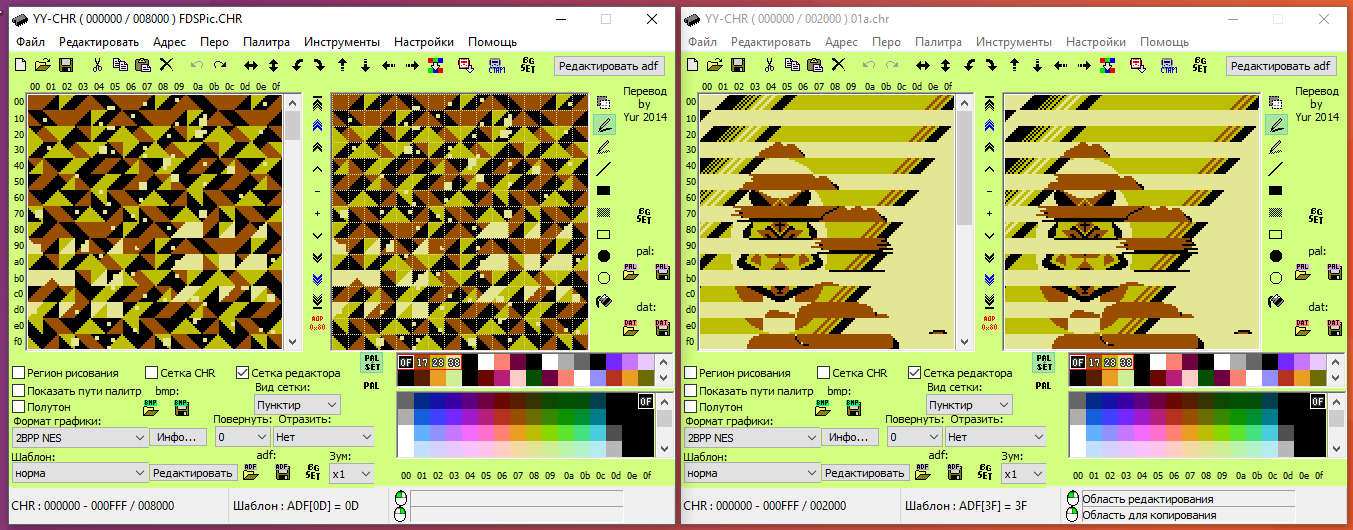Open the 'Палитра' menu in FDSPic.CHR window

coord(266,42)
